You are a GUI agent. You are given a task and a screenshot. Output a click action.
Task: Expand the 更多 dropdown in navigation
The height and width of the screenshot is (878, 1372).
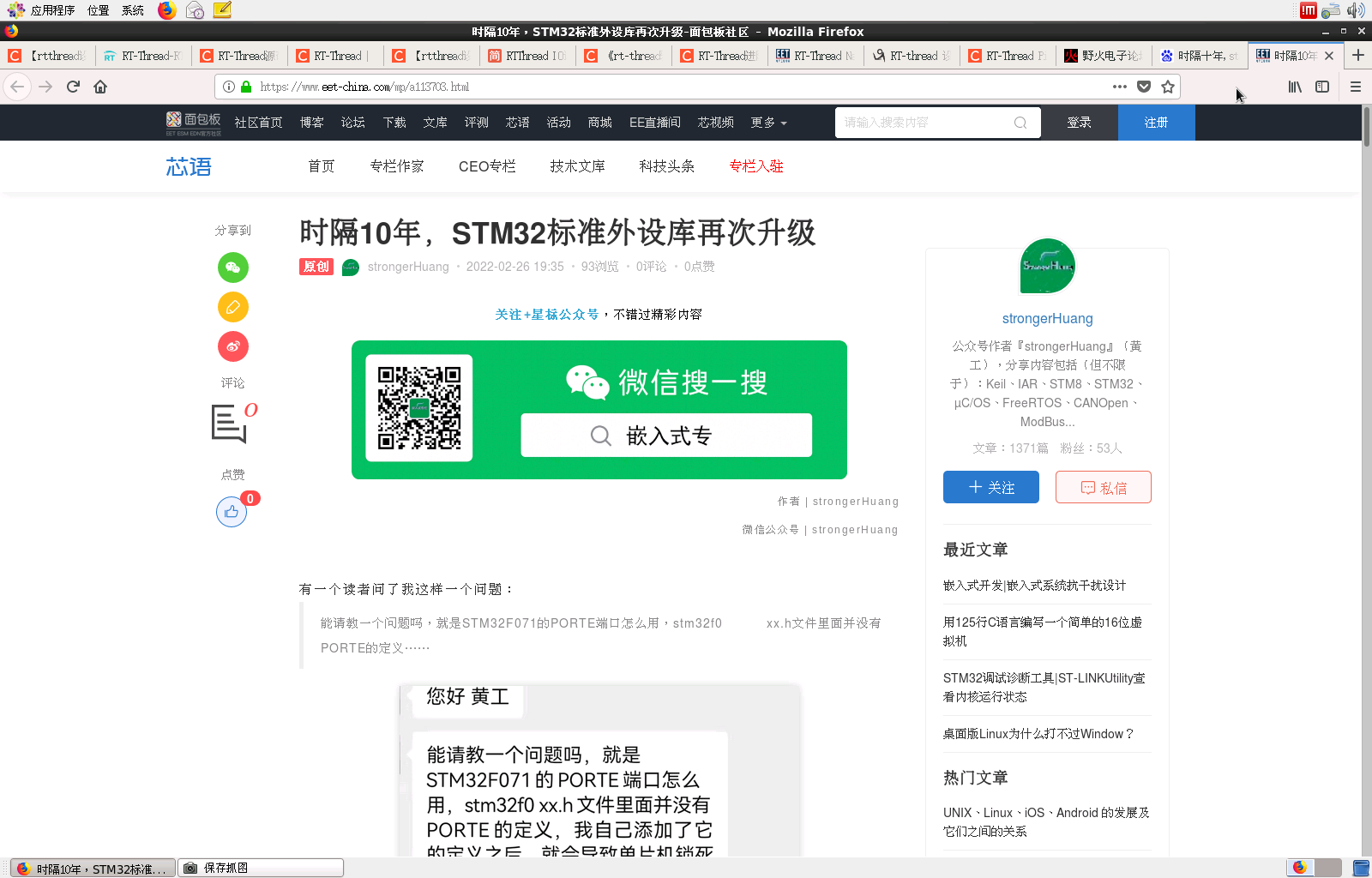pyautogui.click(x=768, y=123)
